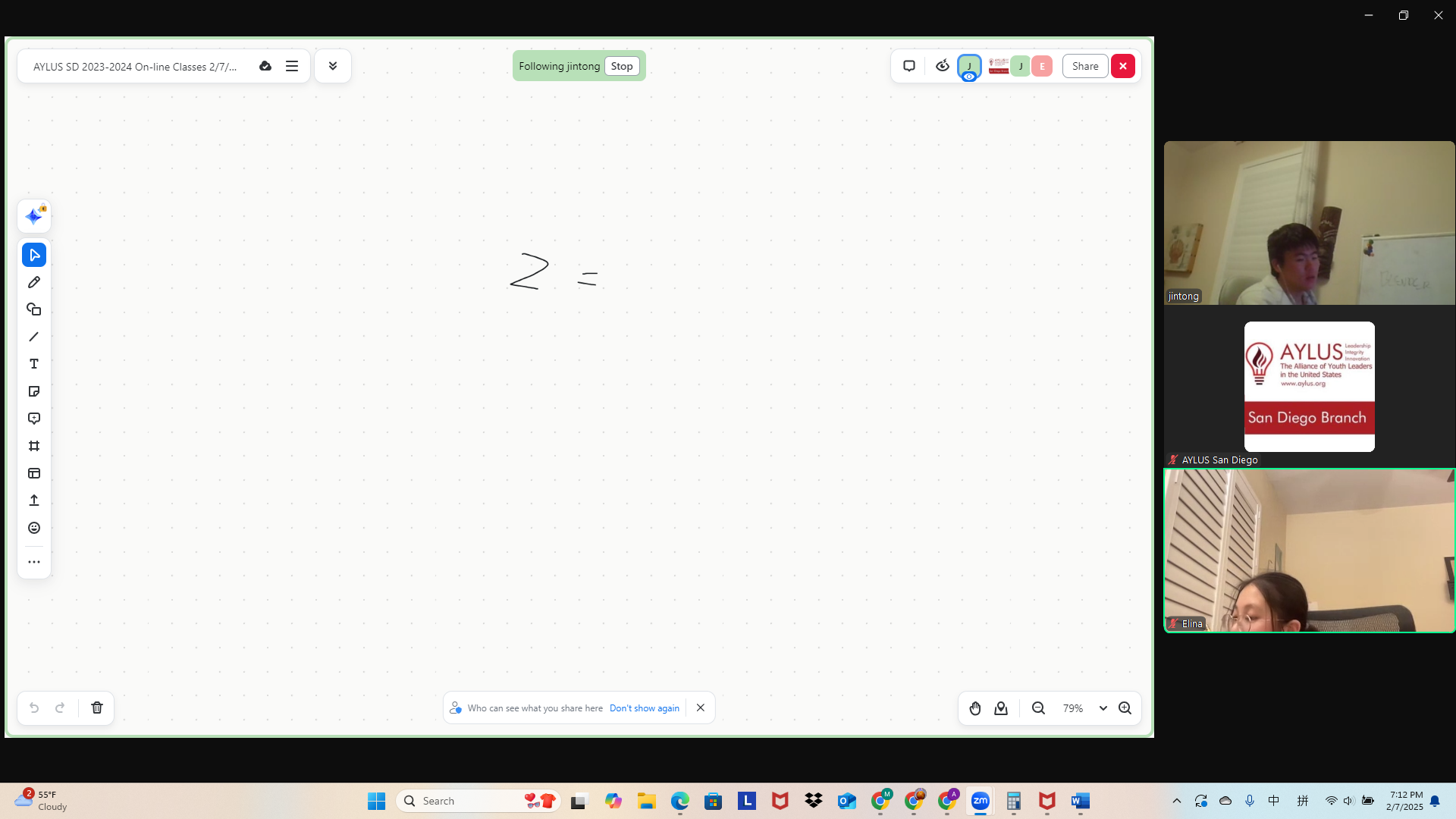Open the reactions and activities icon
The width and height of the screenshot is (1456, 819).
[x=943, y=66]
